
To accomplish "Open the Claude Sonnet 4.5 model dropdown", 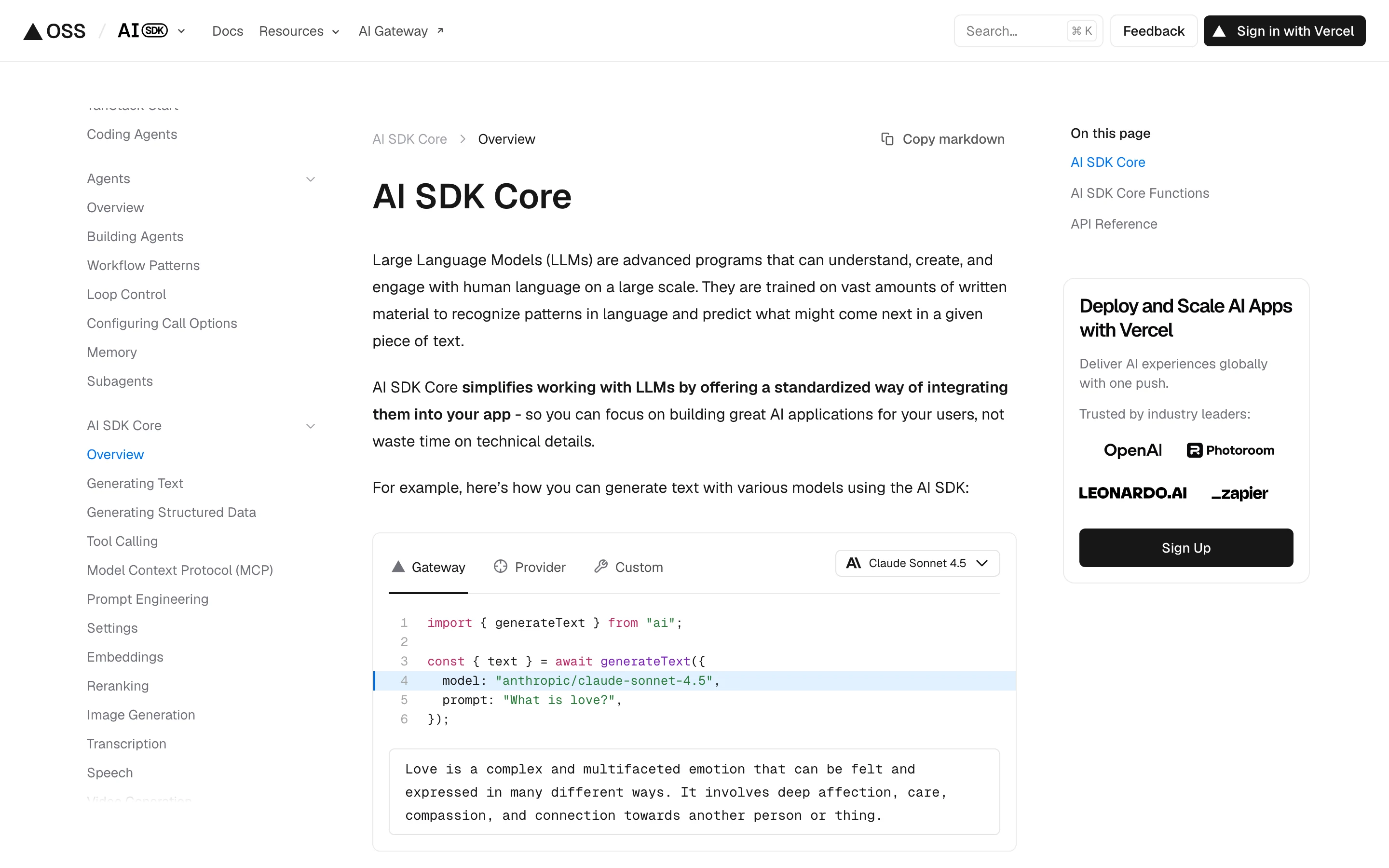I will pyautogui.click(x=917, y=563).
